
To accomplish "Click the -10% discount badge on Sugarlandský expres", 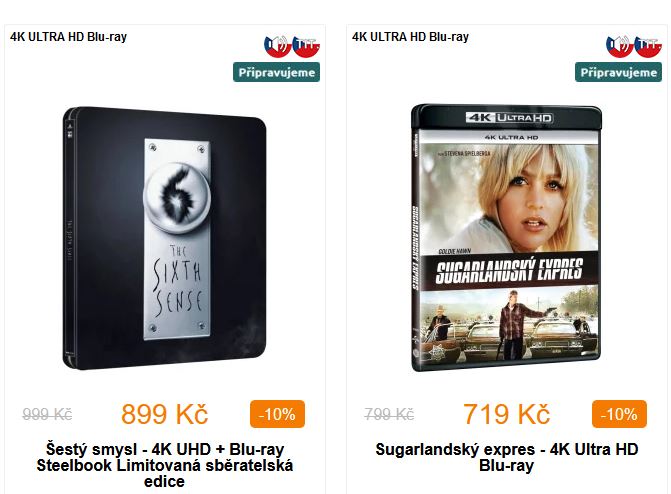I will point(619,414).
